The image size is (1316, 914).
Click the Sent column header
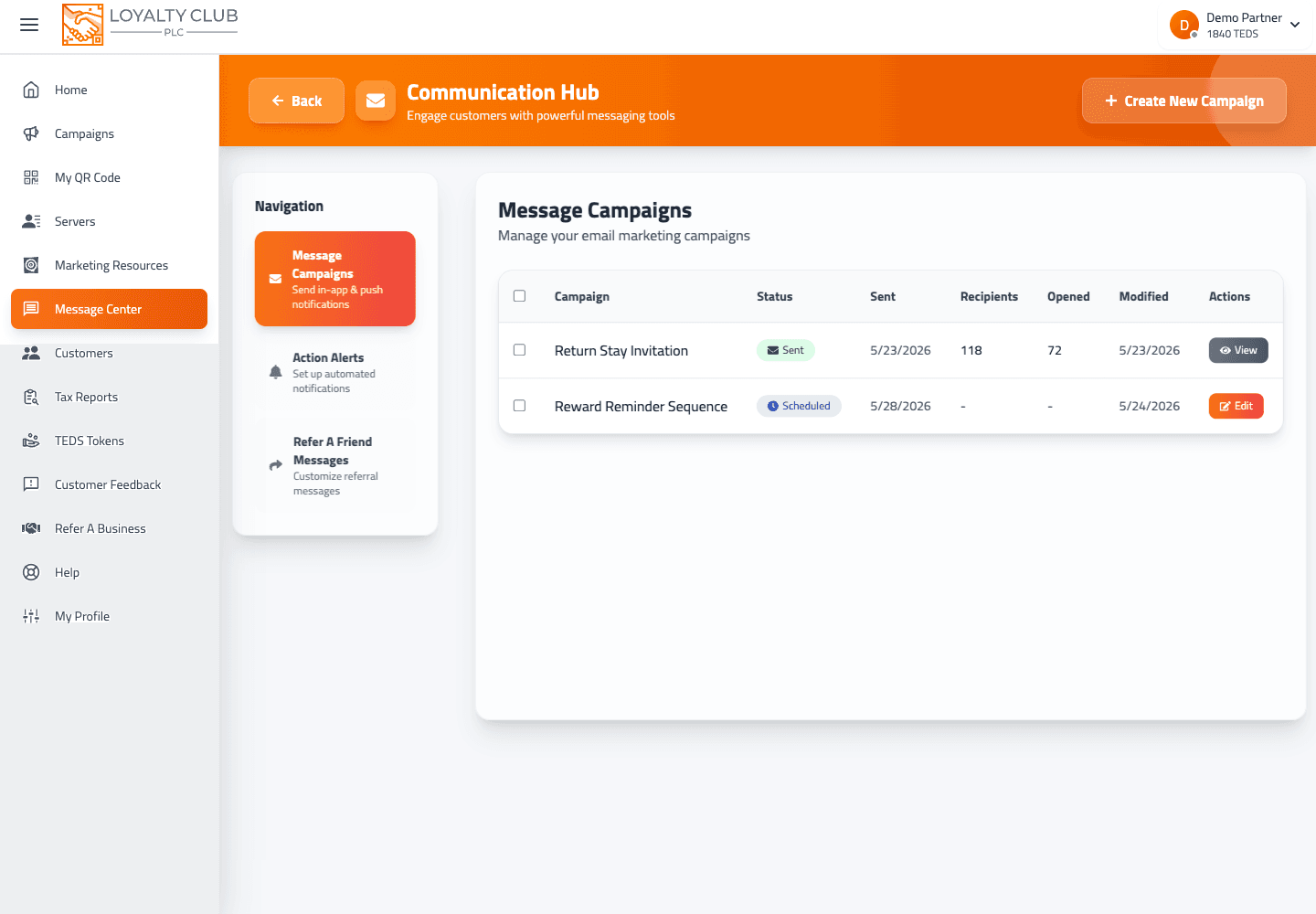click(x=883, y=296)
